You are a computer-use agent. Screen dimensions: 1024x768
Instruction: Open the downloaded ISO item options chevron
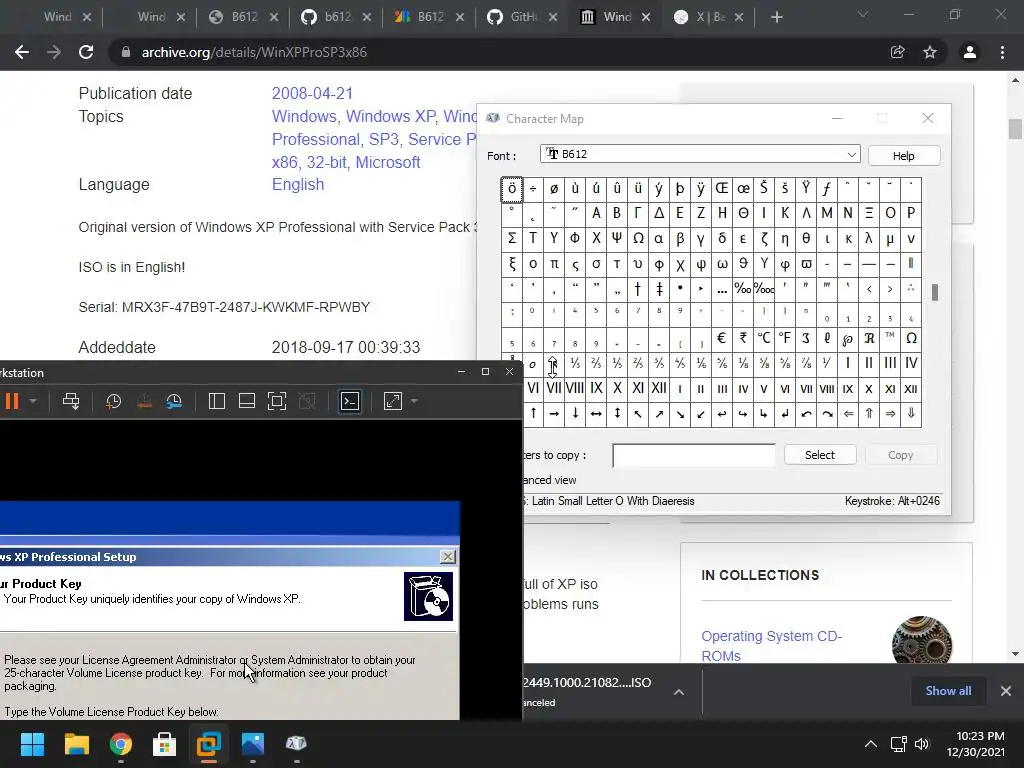[x=679, y=692]
